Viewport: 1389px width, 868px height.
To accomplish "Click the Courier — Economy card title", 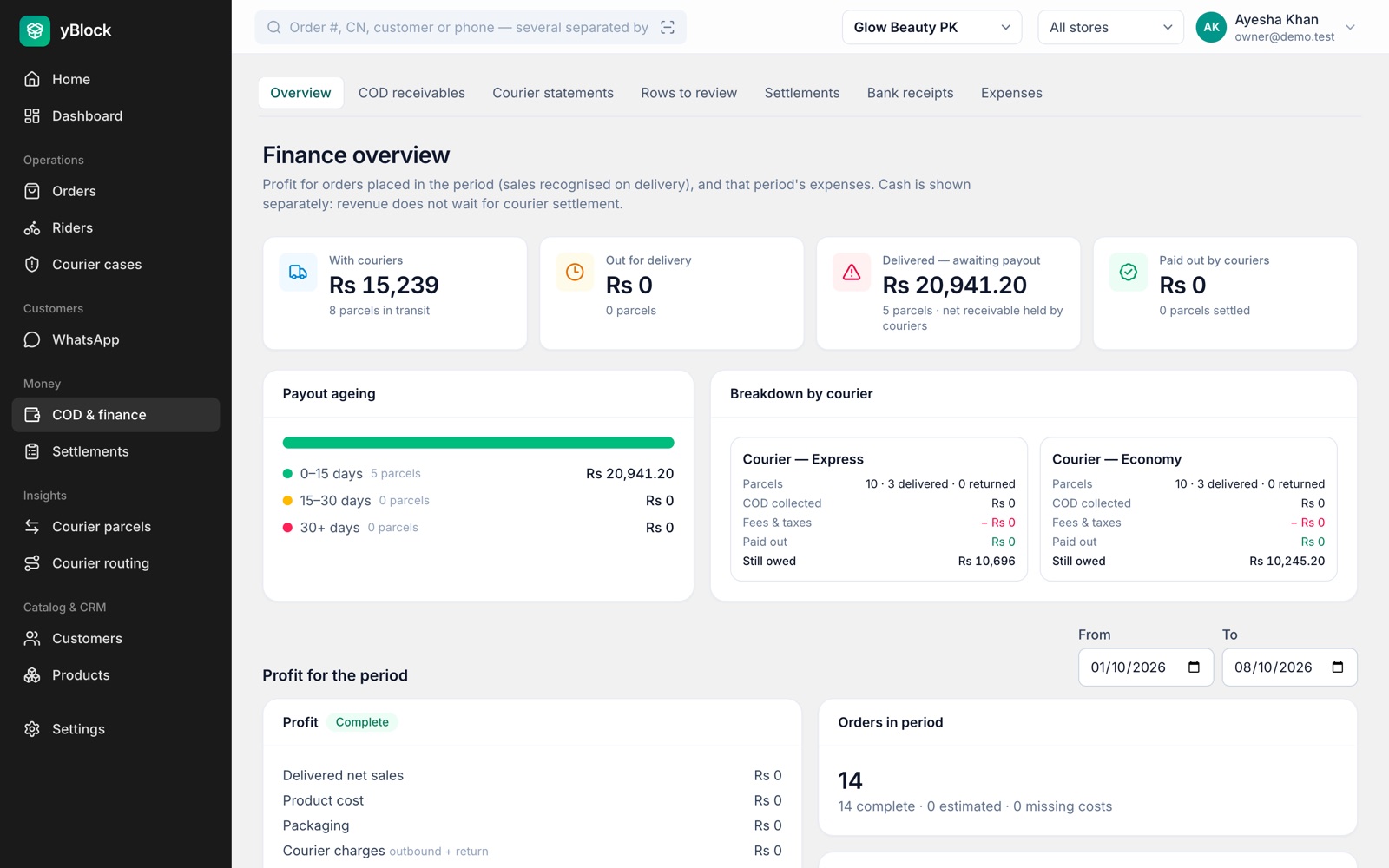I will click(x=1116, y=459).
